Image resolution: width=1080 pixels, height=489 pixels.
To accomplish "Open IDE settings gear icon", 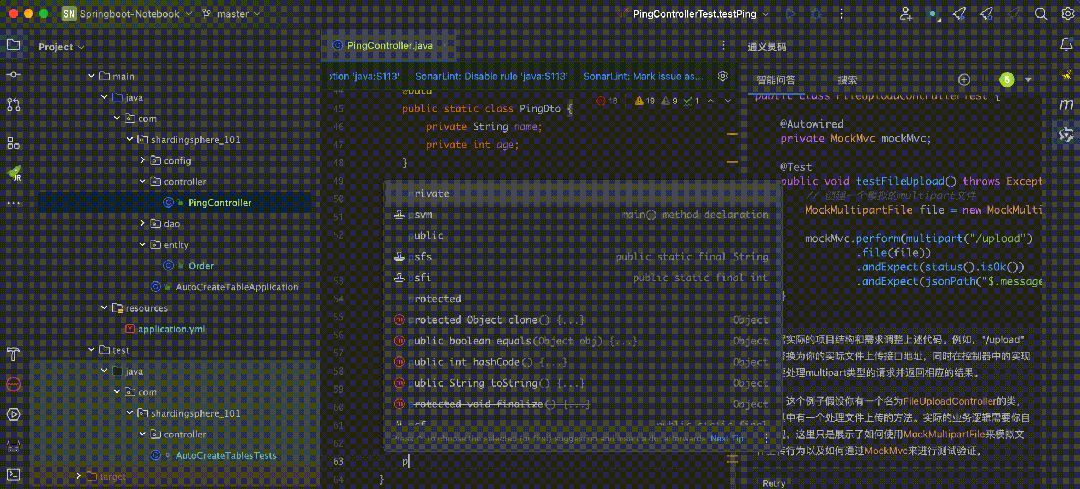I will point(1066,14).
